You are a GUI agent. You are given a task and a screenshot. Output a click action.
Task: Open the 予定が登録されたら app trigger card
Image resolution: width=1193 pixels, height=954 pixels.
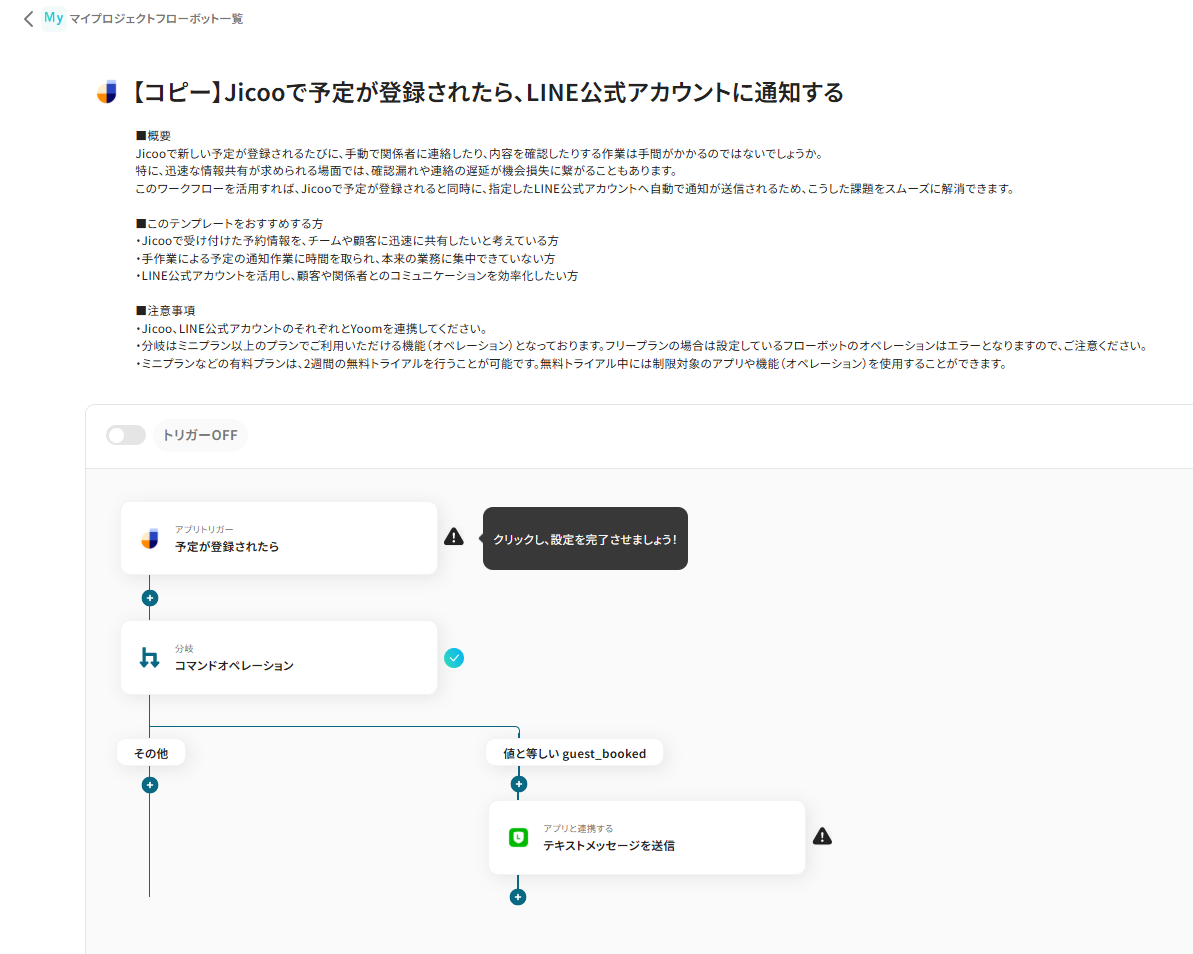(279, 538)
